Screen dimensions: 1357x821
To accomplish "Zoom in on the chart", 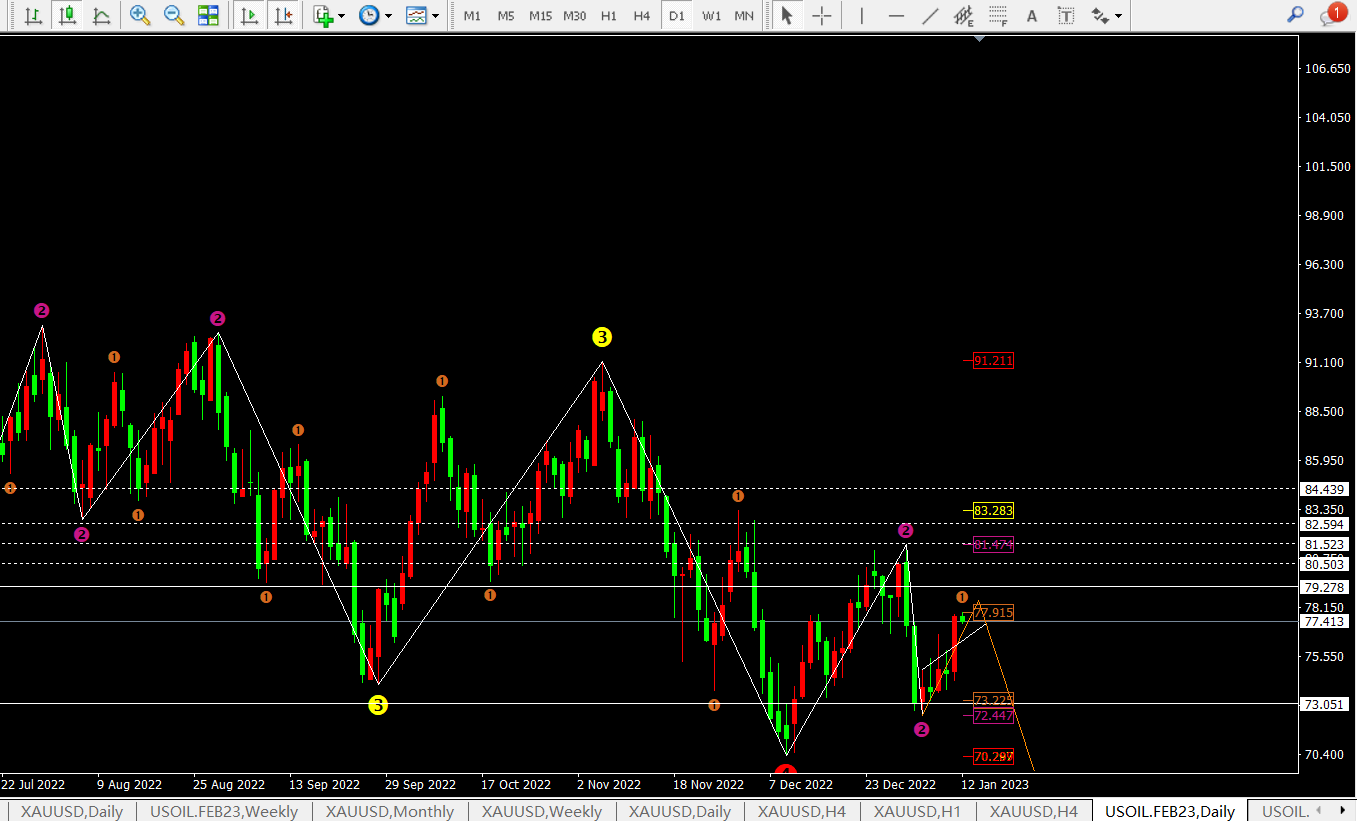I will [x=140, y=15].
